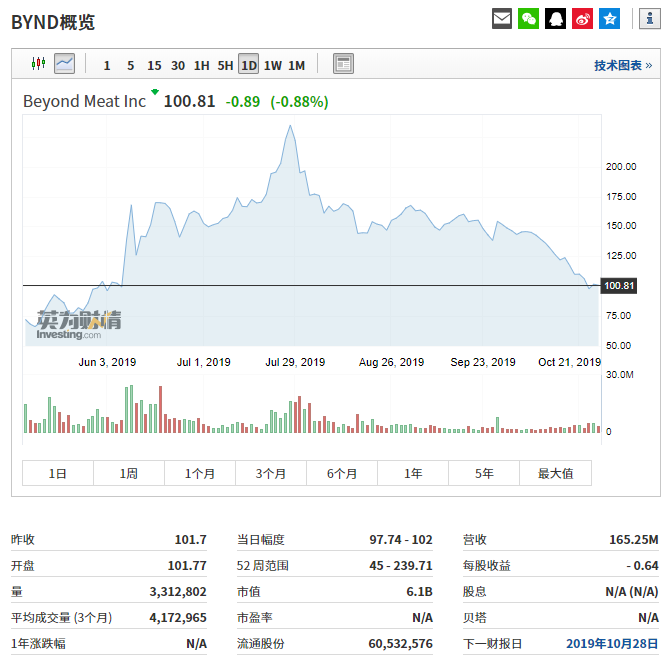The image size is (669, 671).
Task: Show the 1日 time range
Action: (x=58, y=473)
